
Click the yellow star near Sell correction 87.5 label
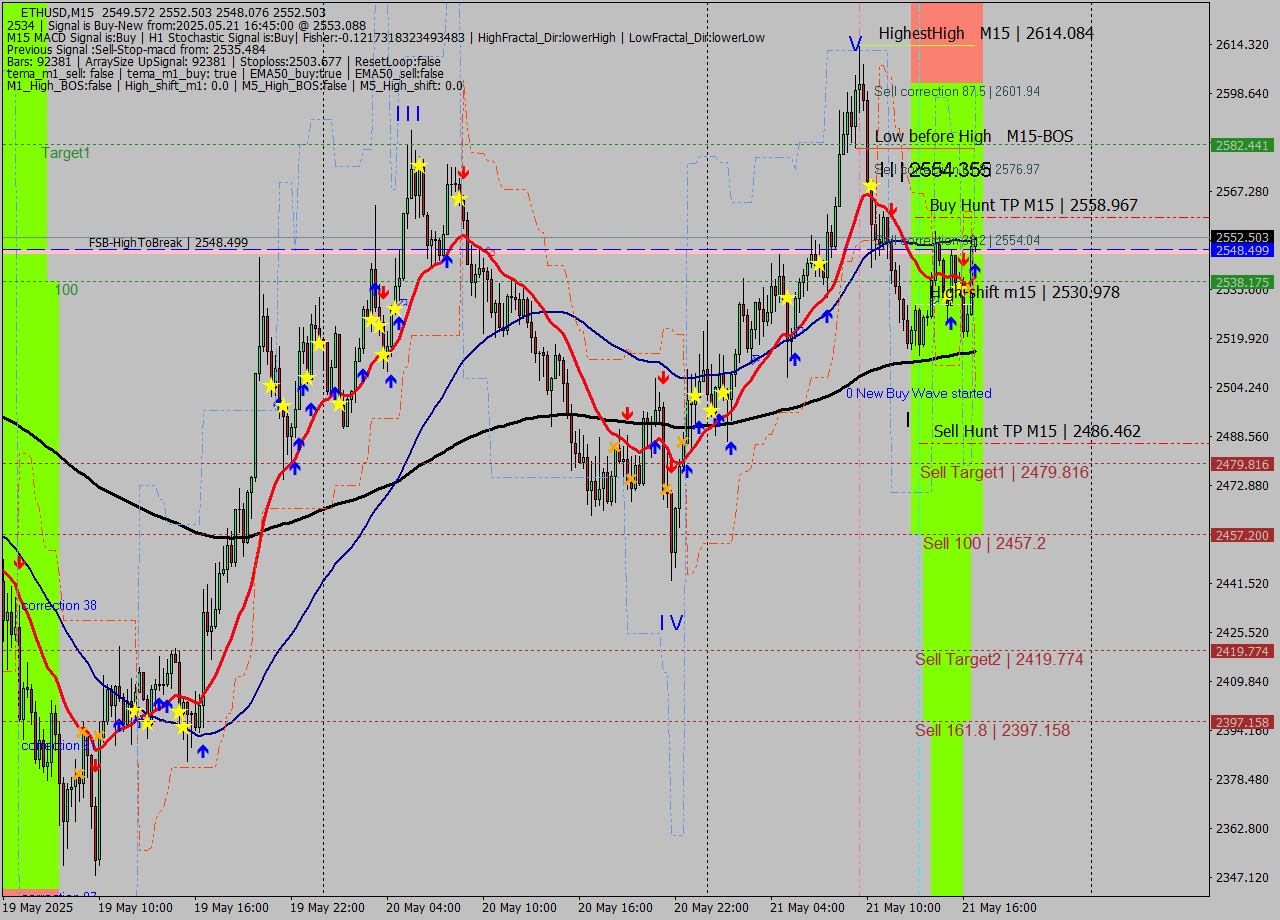click(870, 185)
